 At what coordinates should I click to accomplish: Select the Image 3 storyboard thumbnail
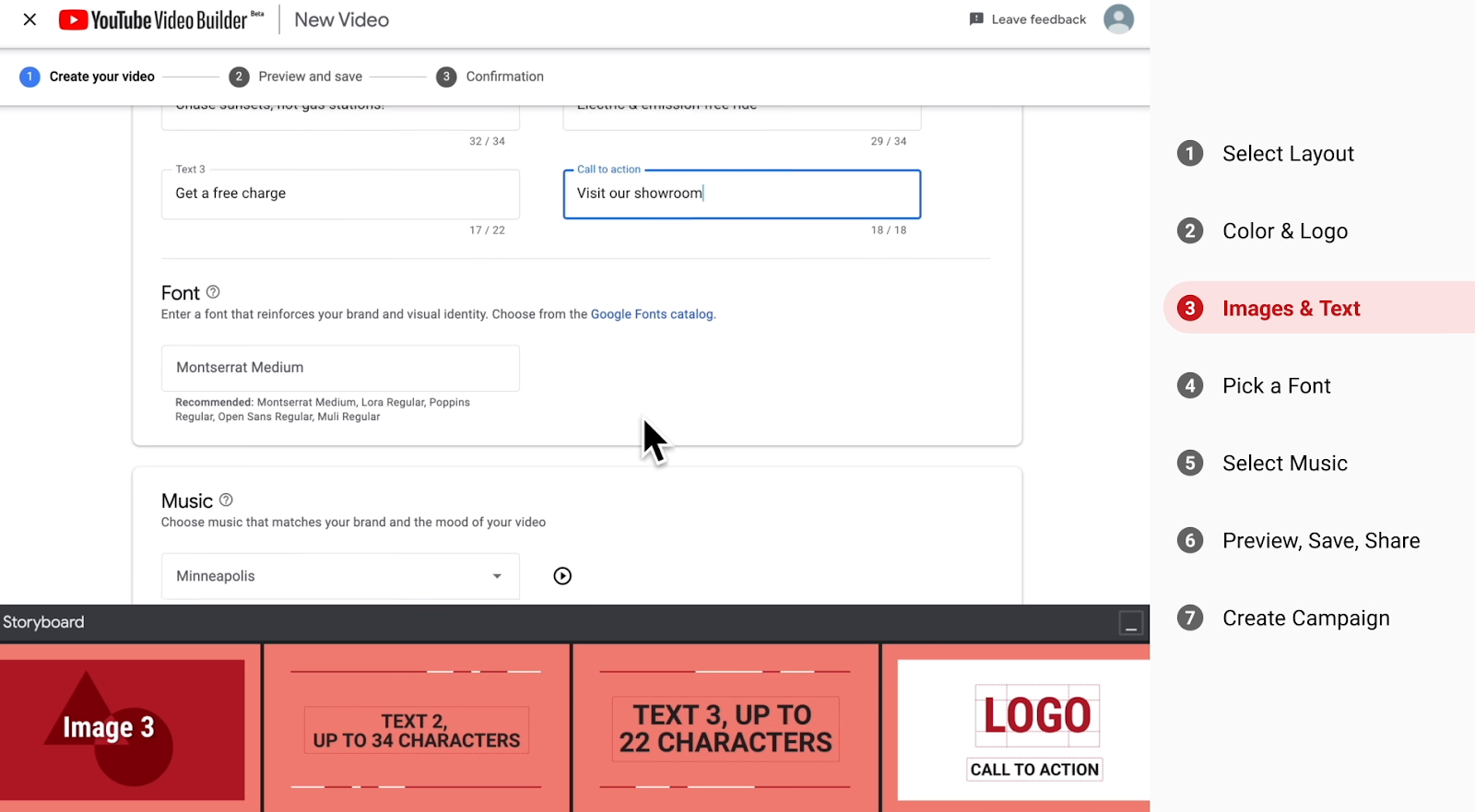point(123,728)
